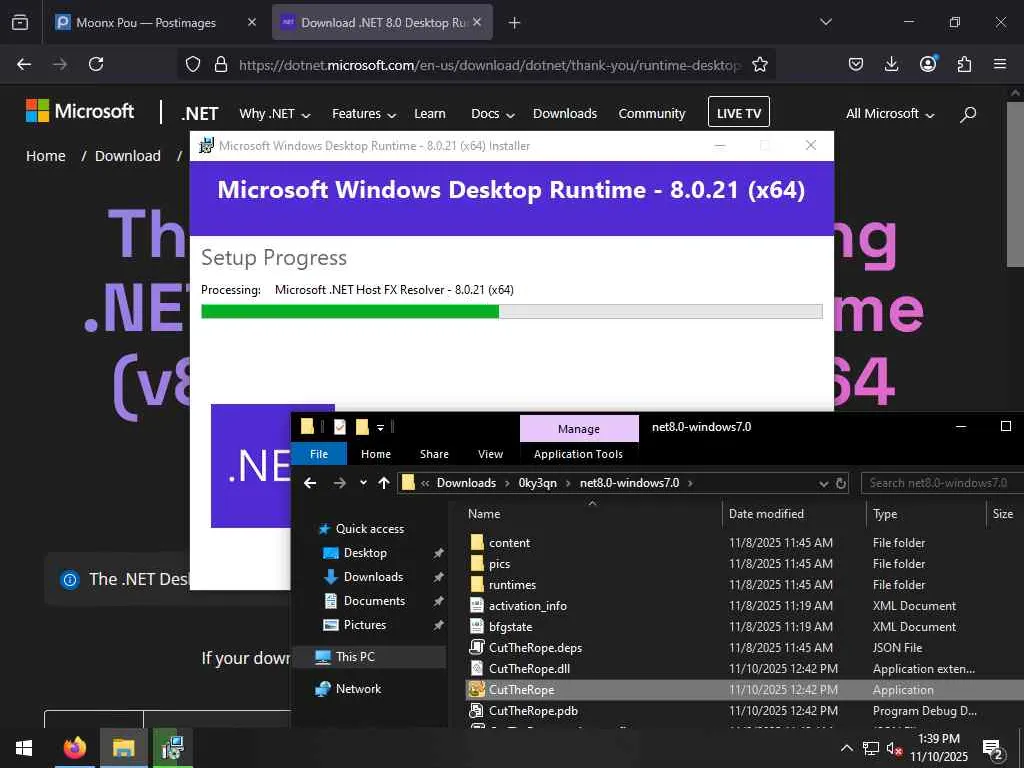Open the notification center icon
1024x768 pixels.
click(993, 749)
